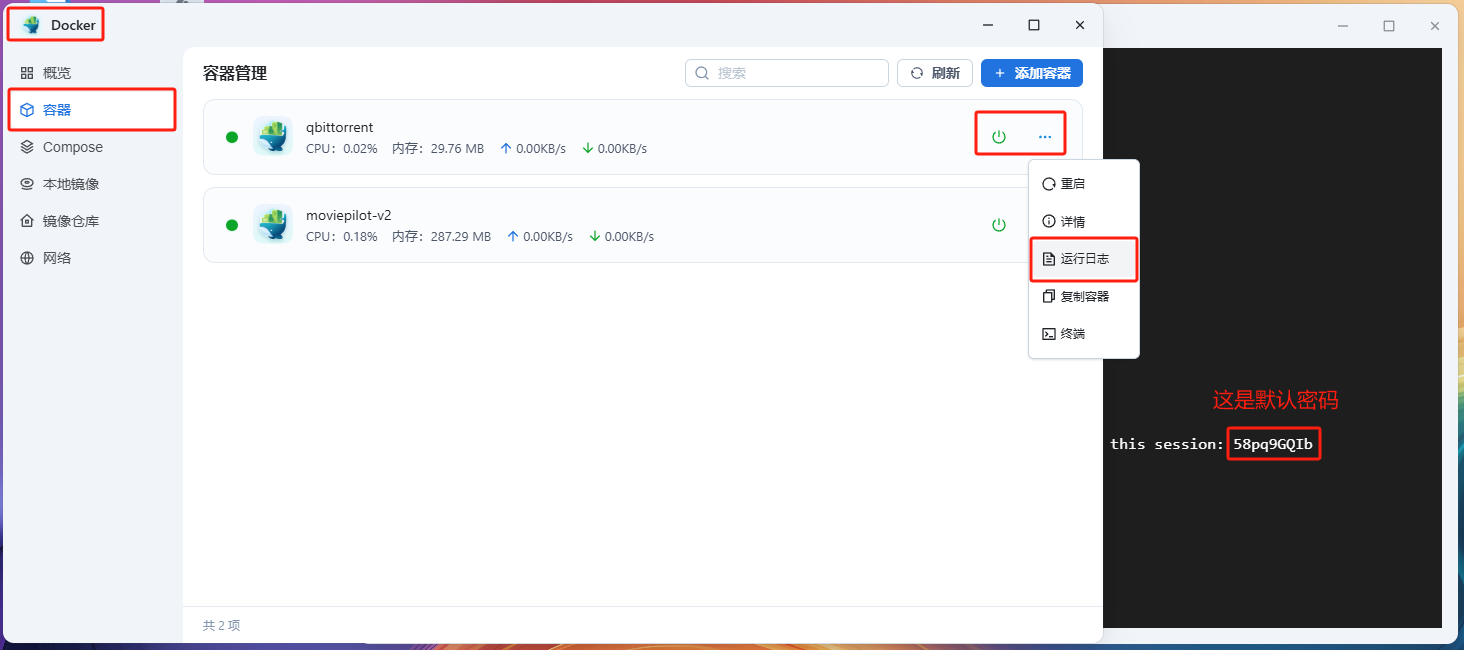This screenshot has height=650, width=1464.
Task: Click the search magnifier icon
Action: point(702,73)
